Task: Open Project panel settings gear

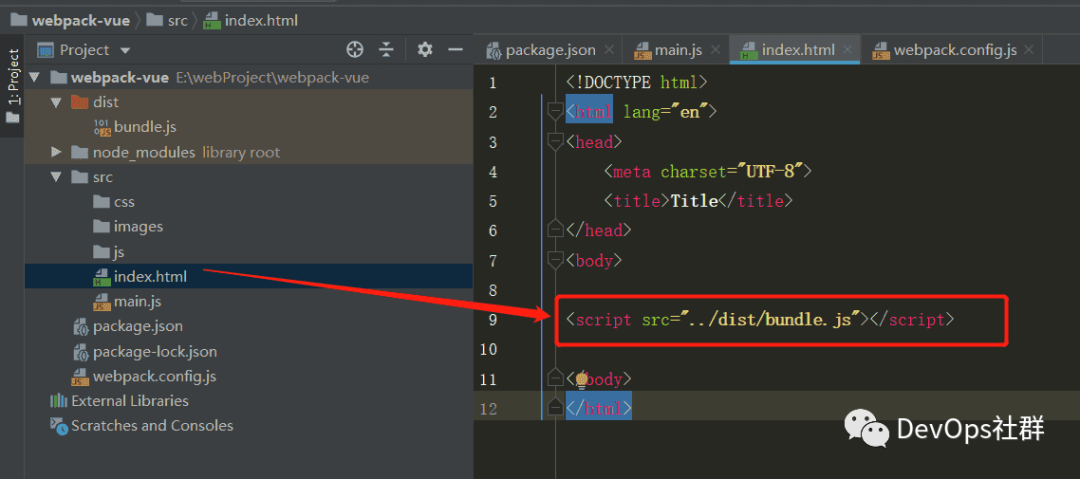Action: (425, 50)
